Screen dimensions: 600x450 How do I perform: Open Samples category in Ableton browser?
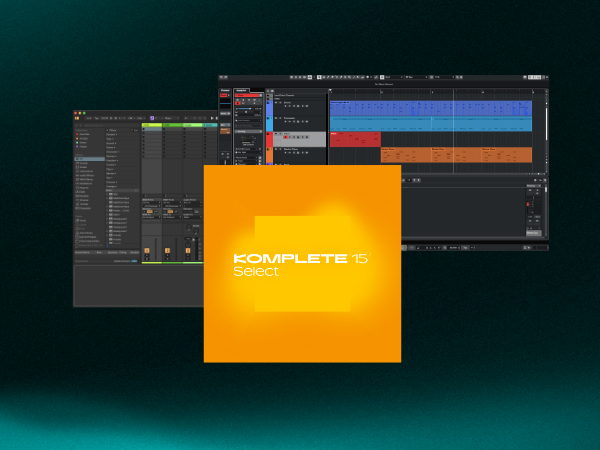pos(83,196)
